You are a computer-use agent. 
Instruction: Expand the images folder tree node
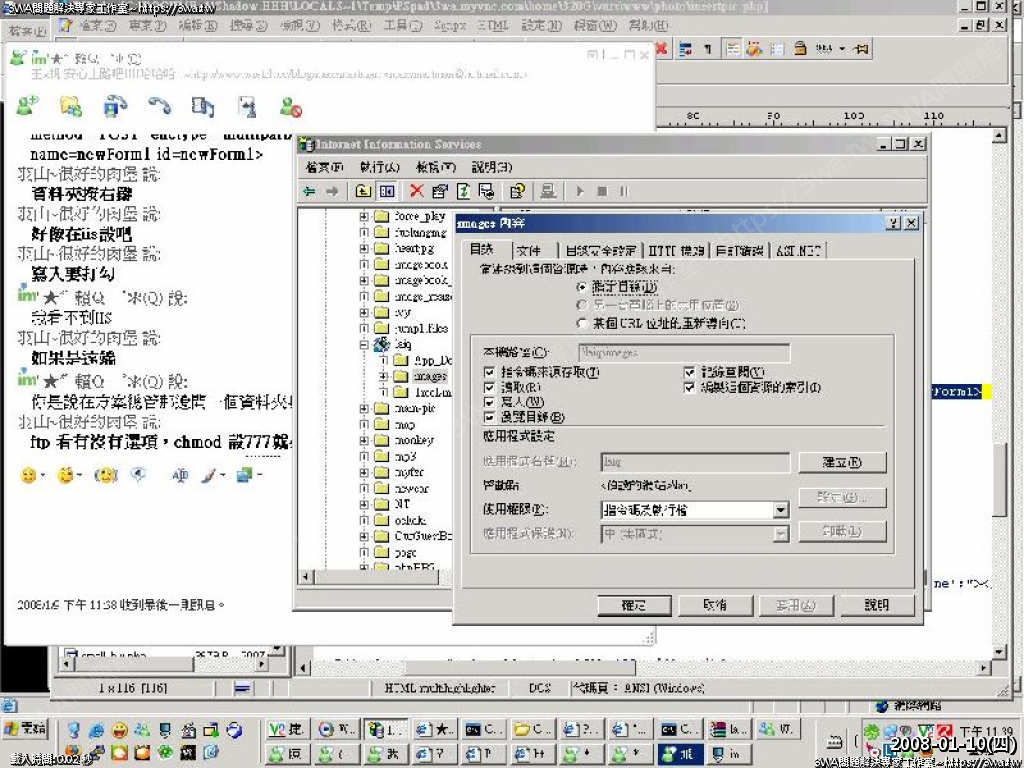(383, 376)
